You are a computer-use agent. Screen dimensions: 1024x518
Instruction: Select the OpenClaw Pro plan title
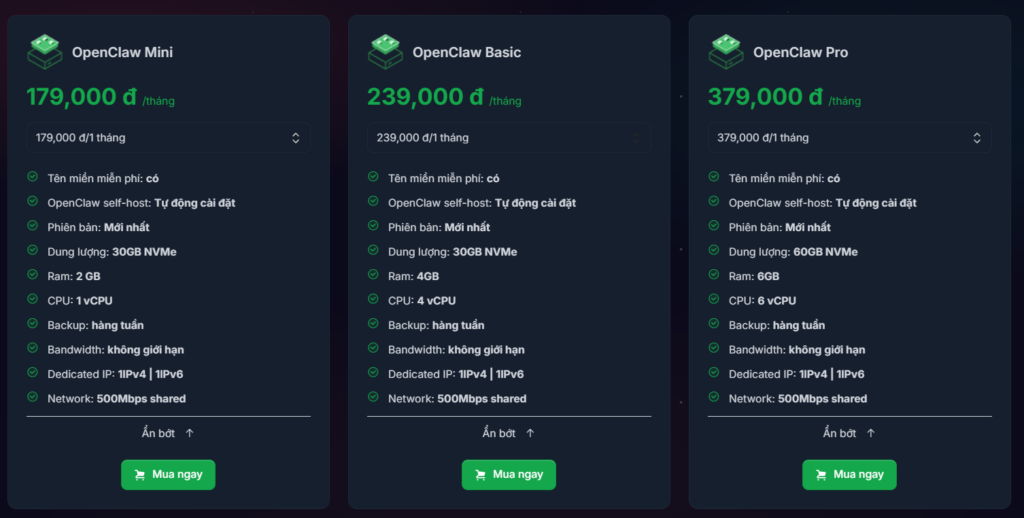tap(800, 52)
